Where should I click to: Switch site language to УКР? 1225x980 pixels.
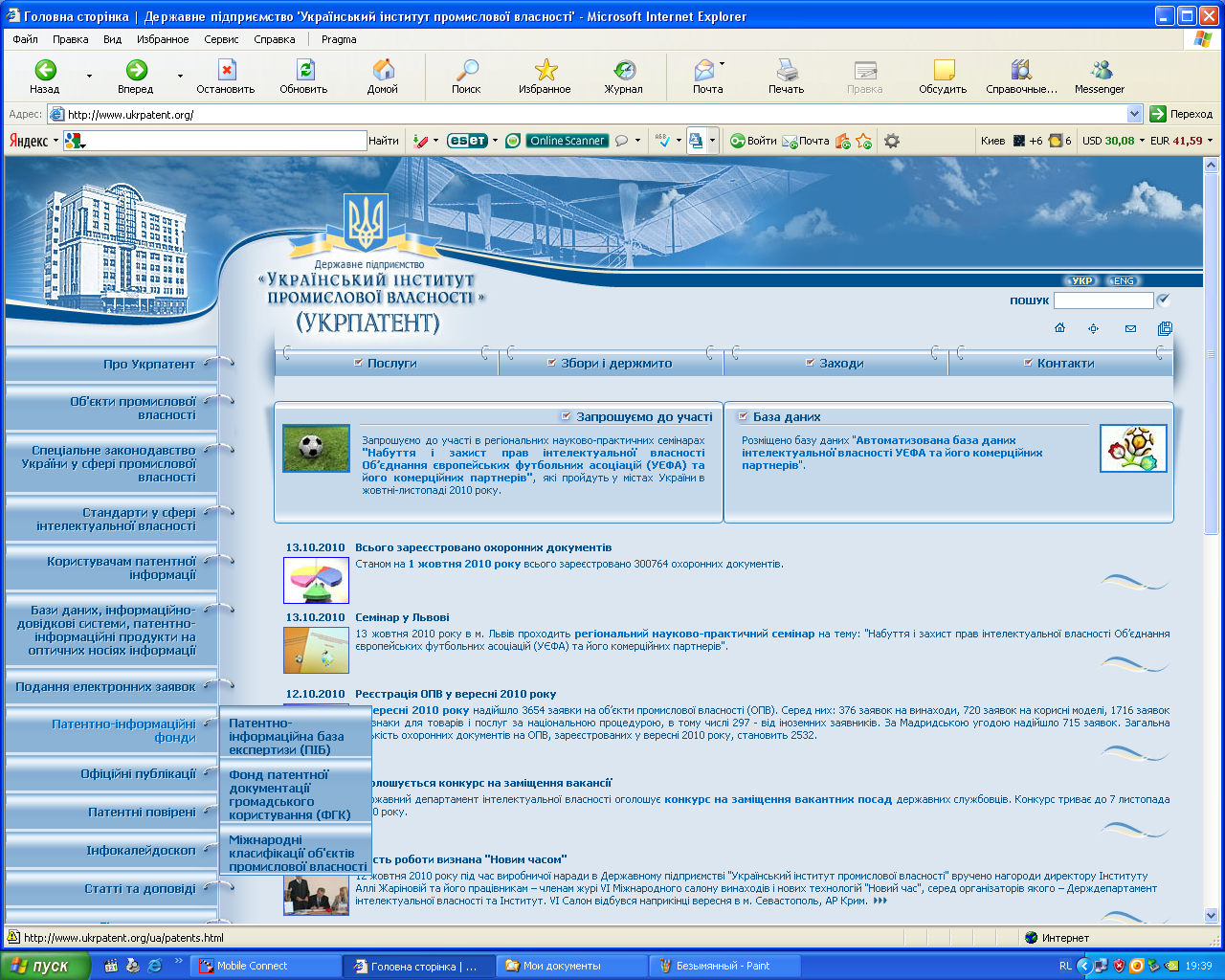pyautogui.click(x=1082, y=280)
